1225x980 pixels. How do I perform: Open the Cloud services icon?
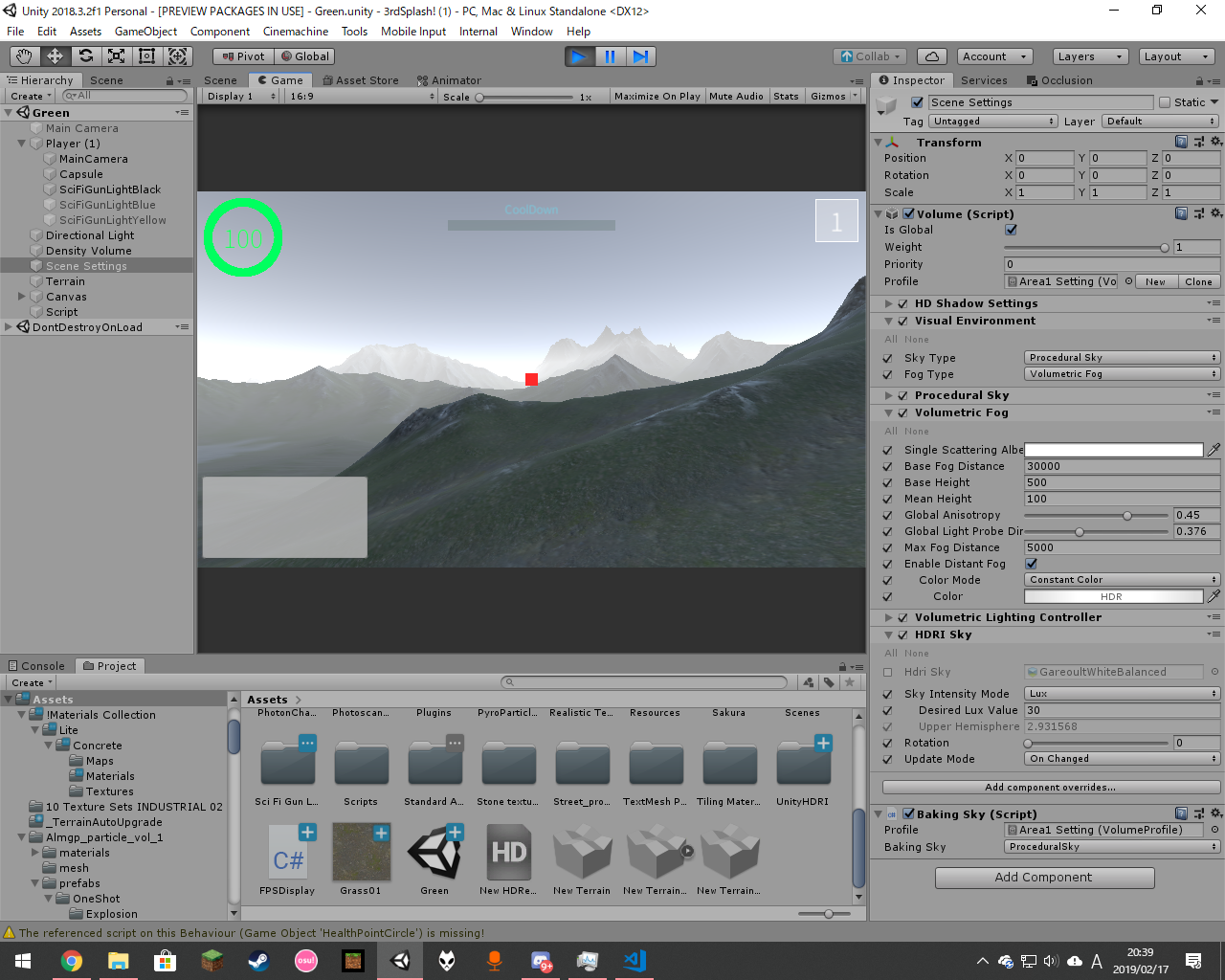coord(932,56)
